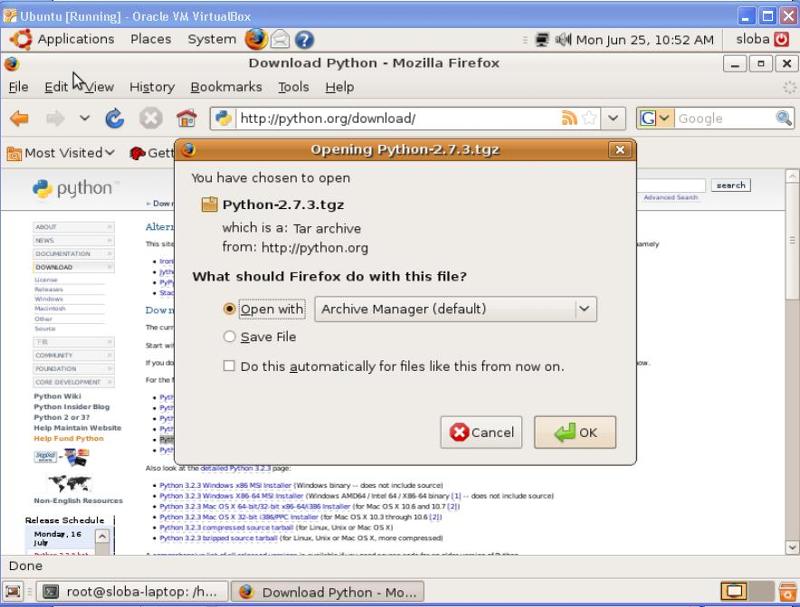Click into the URL address field
Viewport: 800px width, 607px height.
pyautogui.click(x=398, y=118)
